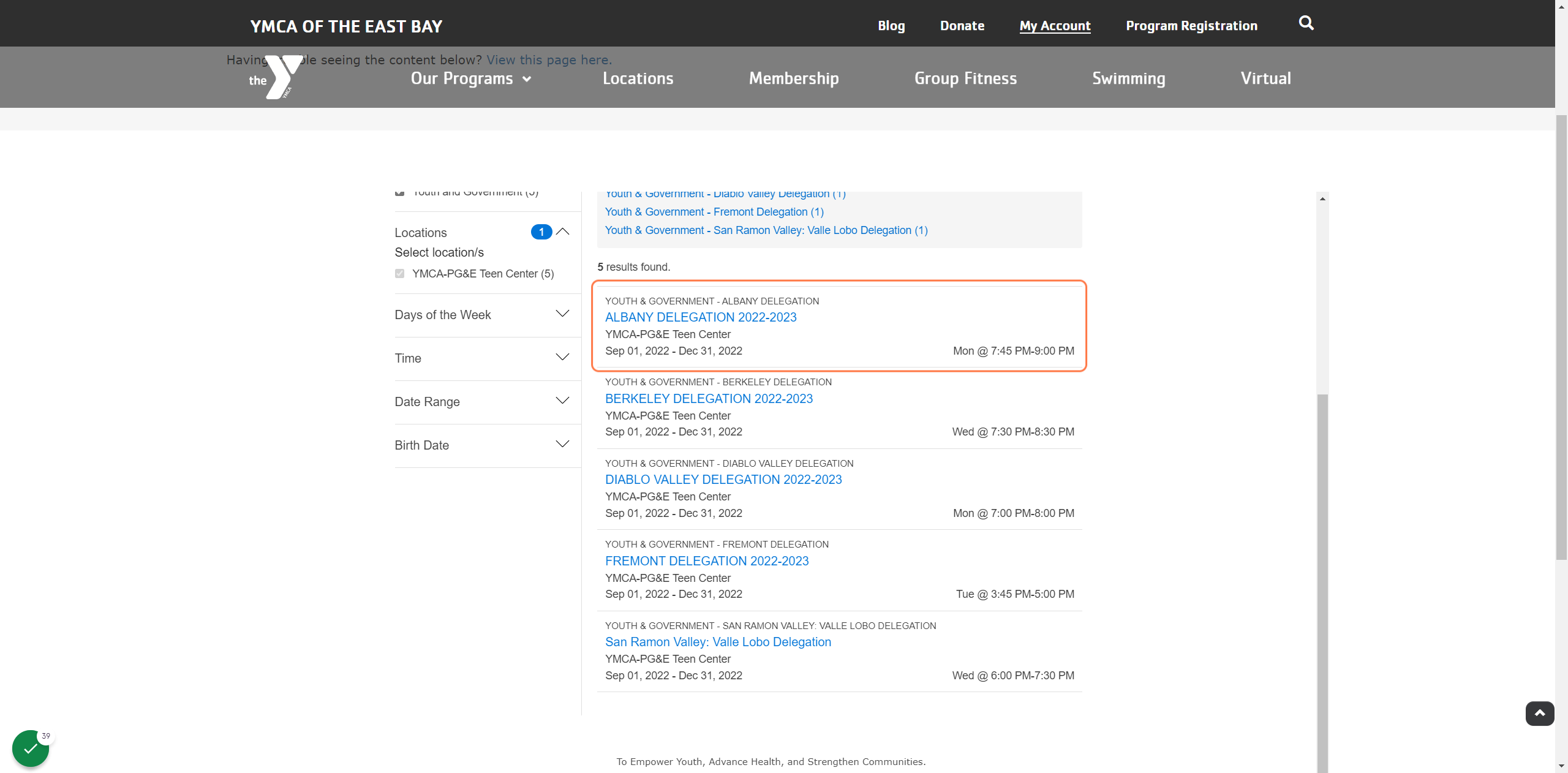Click the View this page here link
The height and width of the screenshot is (773, 1568).
click(549, 60)
